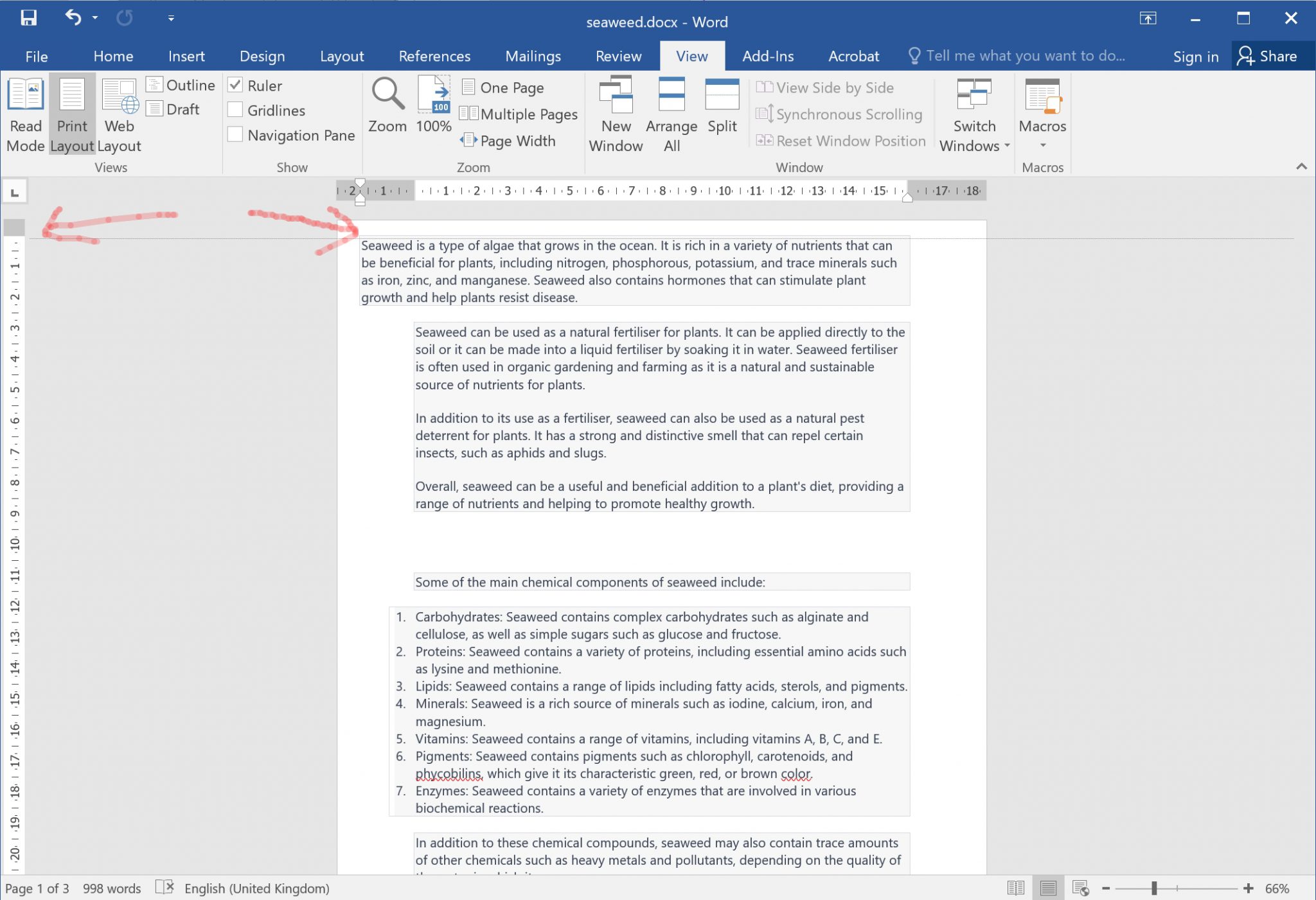Switch to Read Mode view
Screen dimensions: 1316x900
click(x=25, y=114)
